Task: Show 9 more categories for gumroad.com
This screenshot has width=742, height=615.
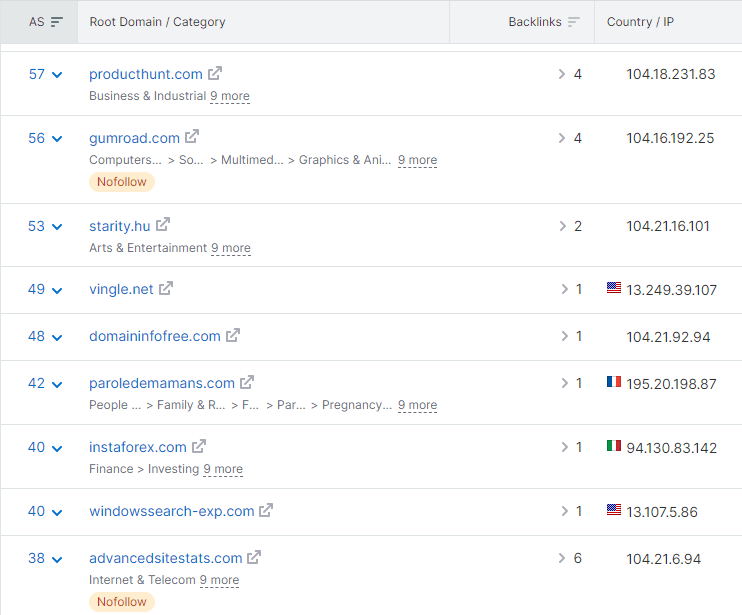Action: pos(417,160)
